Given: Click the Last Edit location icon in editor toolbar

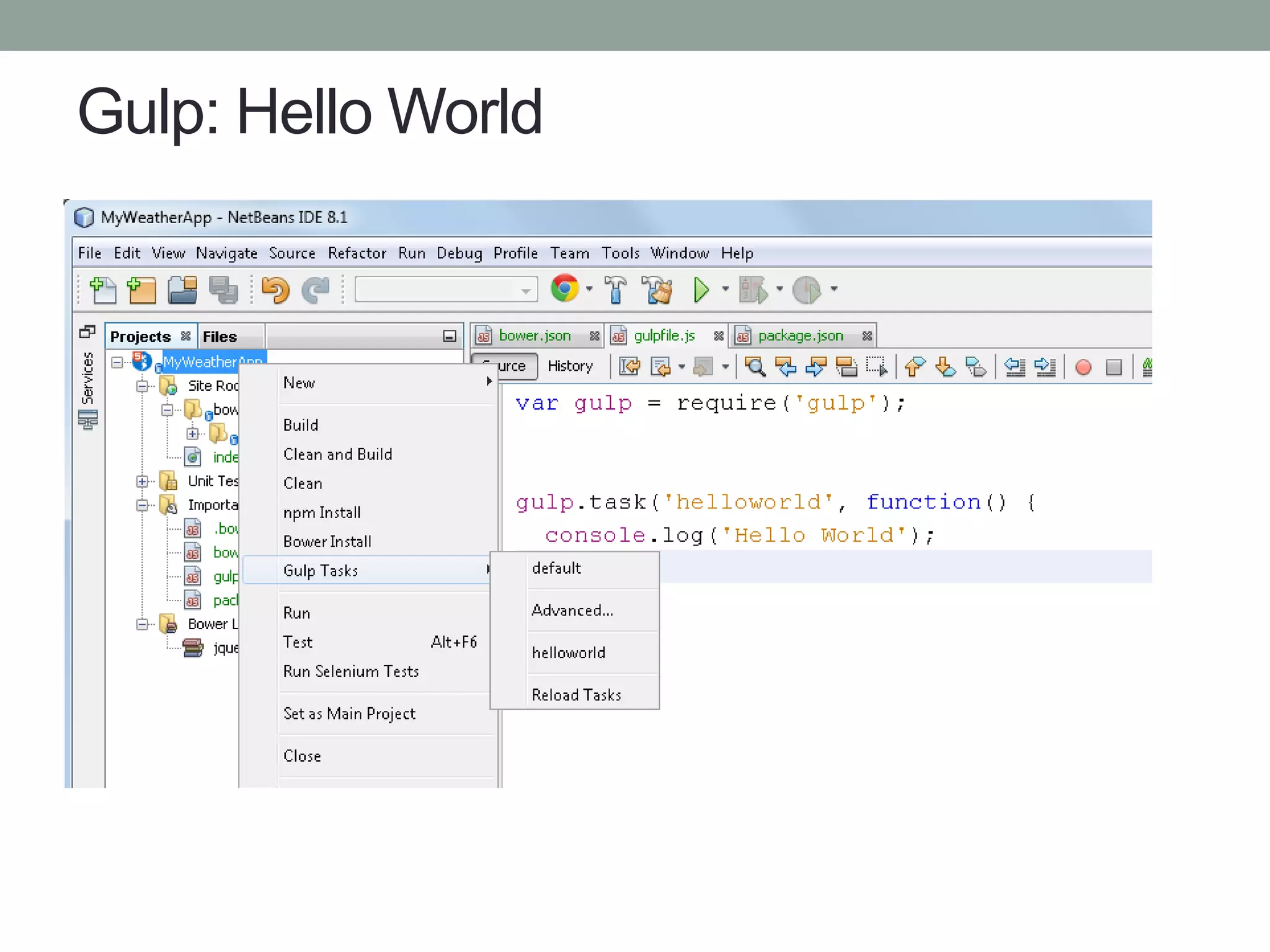Looking at the screenshot, I should [x=629, y=367].
